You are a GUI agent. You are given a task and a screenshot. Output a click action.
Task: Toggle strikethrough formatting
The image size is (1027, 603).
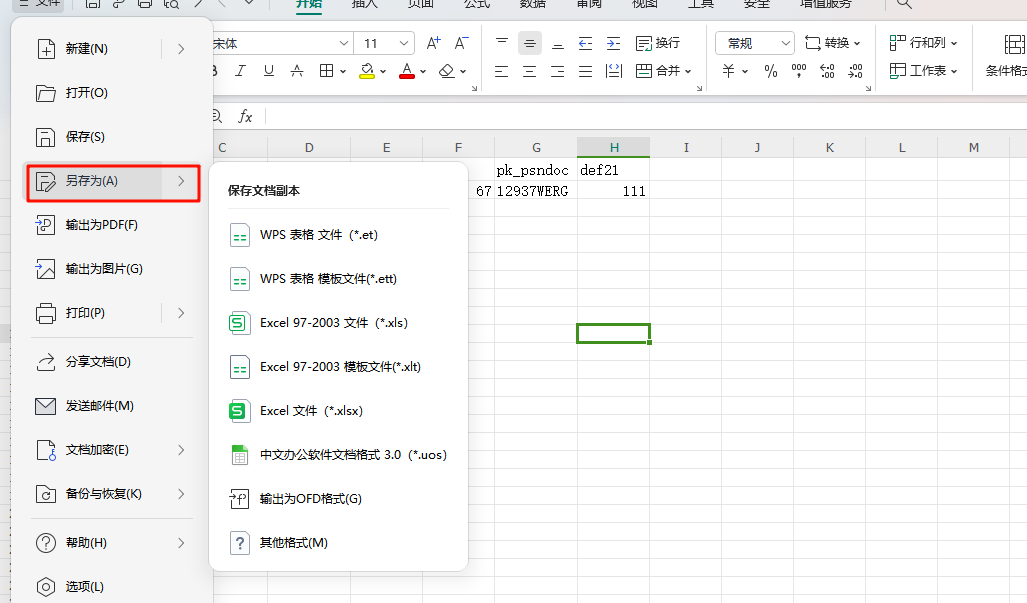(x=297, y=71)
